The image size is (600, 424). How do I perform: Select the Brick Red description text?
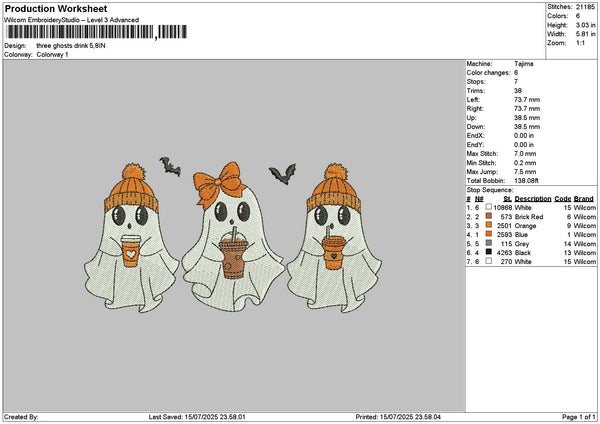529,217
